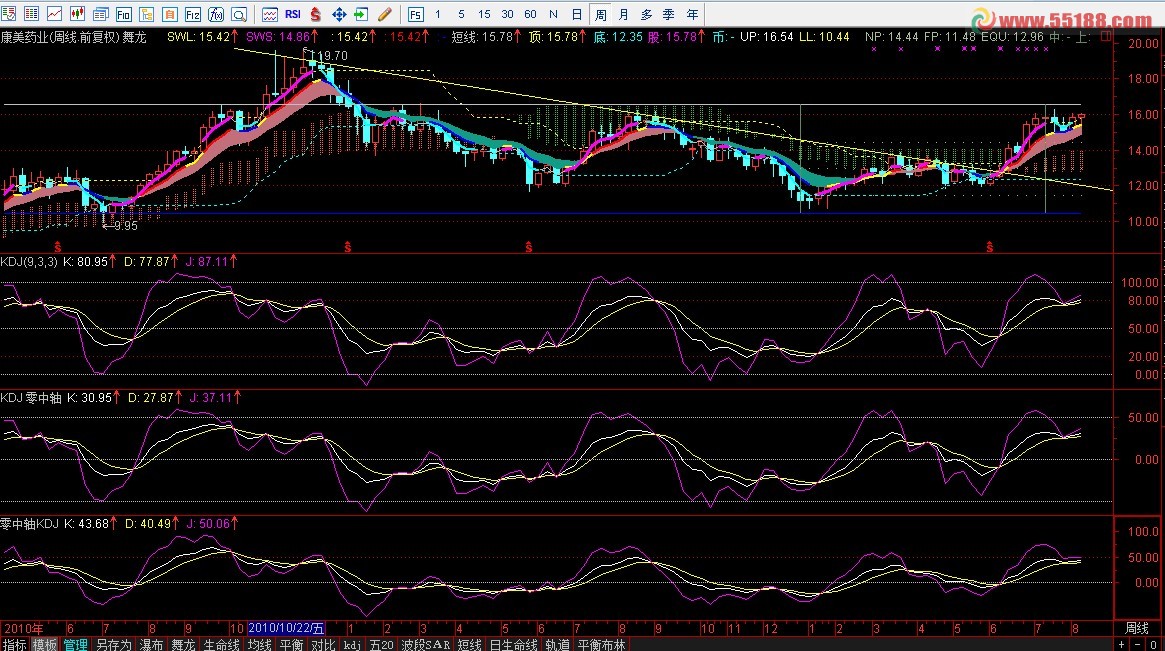Image resolution: width=1165 pixels, height=651 pixels.
Task: Open the orange tree structure icon
Action: 146,13
